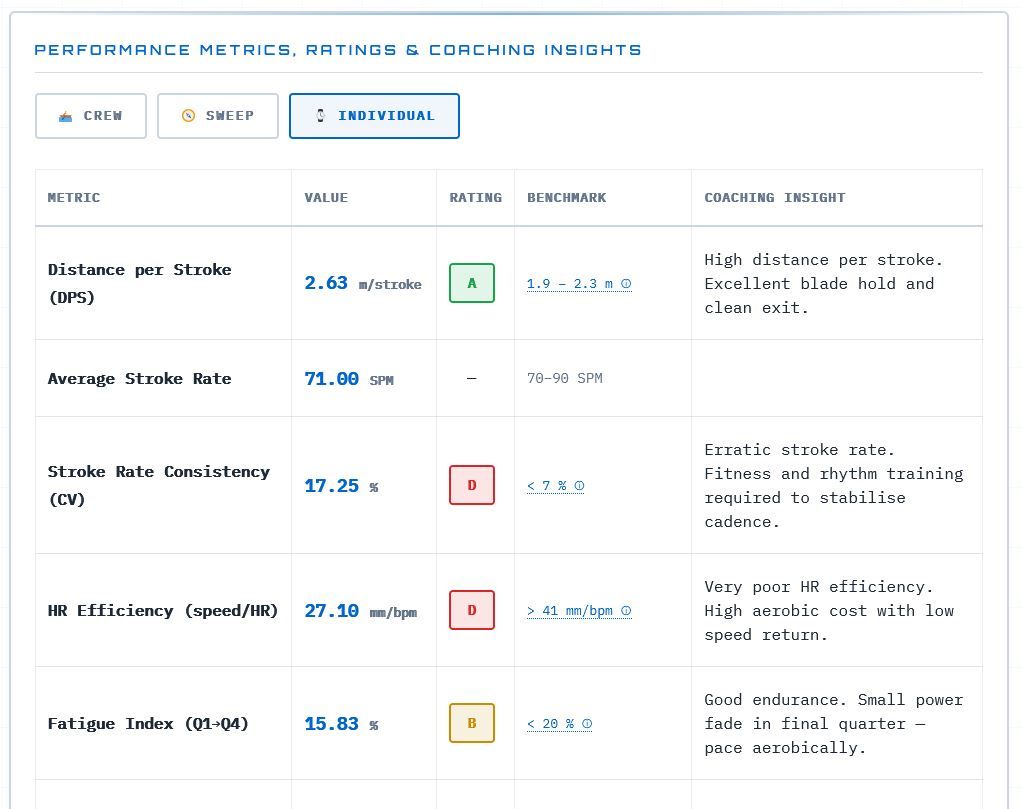Switch to the SWEEP tab
This screenshot has width=1022, height=809.
[x=218, y=116]
